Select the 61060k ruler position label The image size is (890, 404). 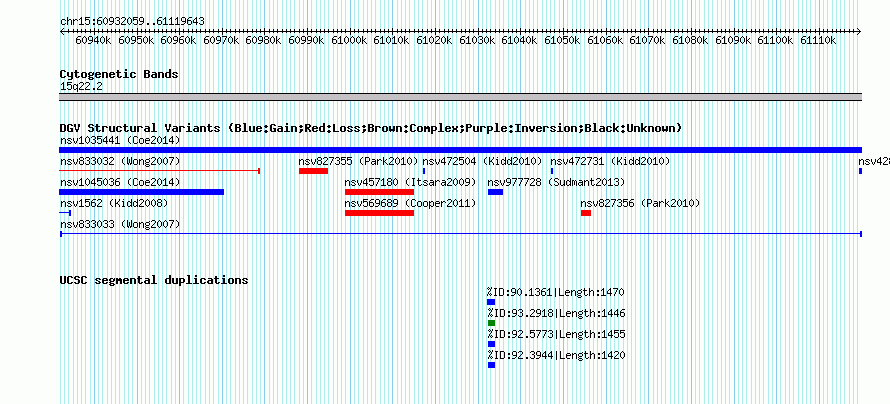tap(606, 41)
